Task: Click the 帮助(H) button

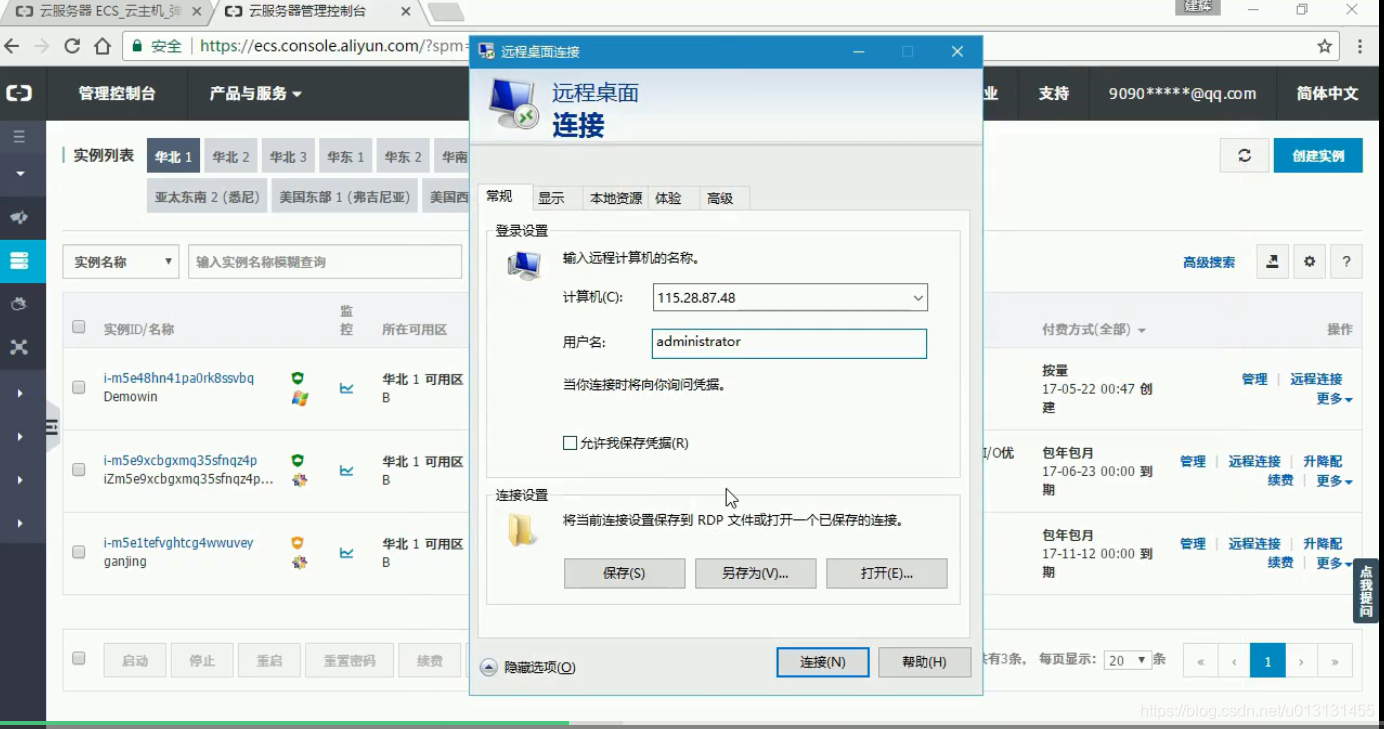Action: pos(924,662)
